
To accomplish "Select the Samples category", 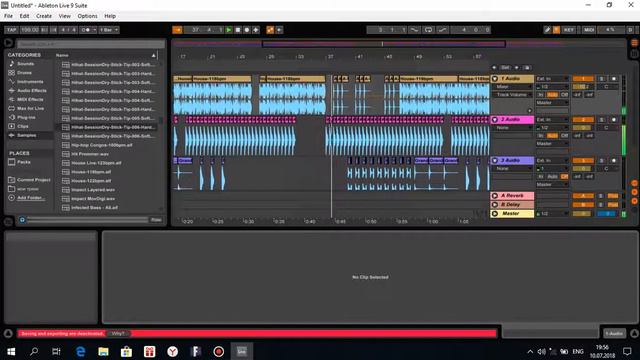I will (x=27, y=136).
